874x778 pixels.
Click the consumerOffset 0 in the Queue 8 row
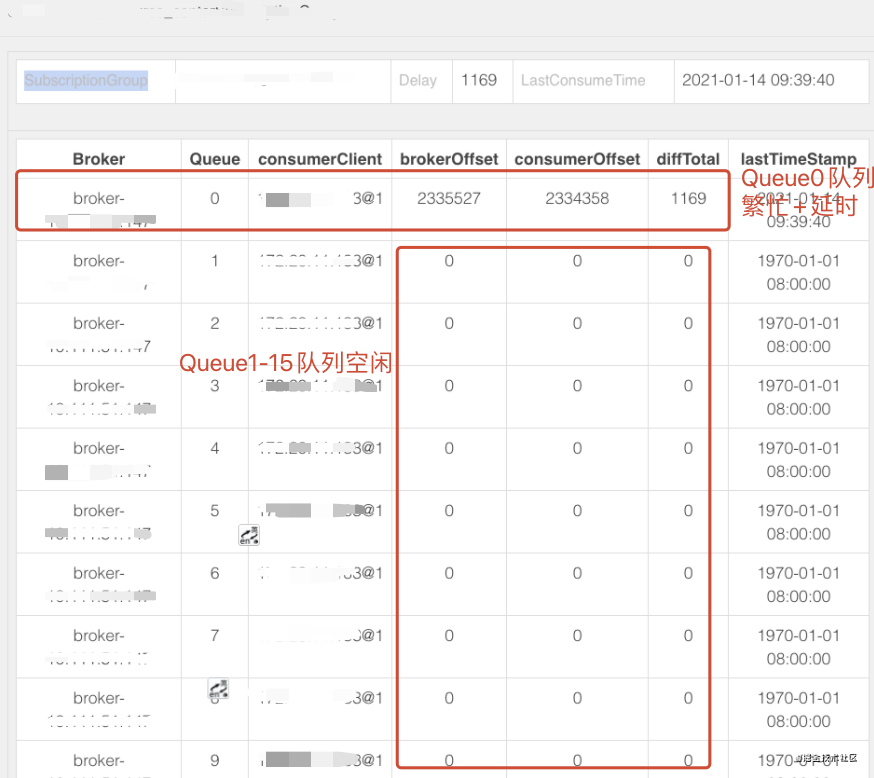[x=577, y=698]
